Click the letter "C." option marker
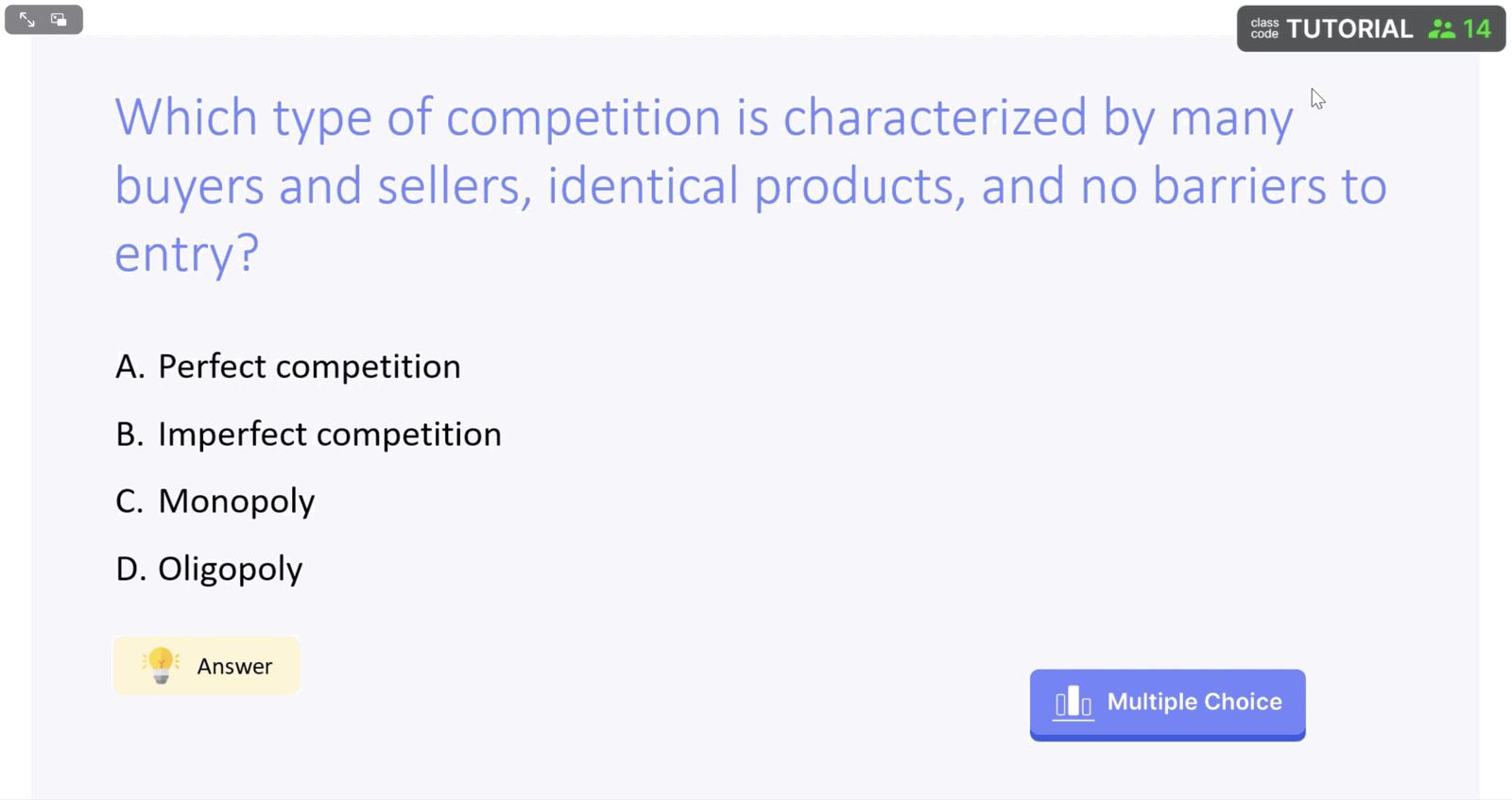This screenshot has width=1512, height=800. pyautogui.click(x=130, y=502)
